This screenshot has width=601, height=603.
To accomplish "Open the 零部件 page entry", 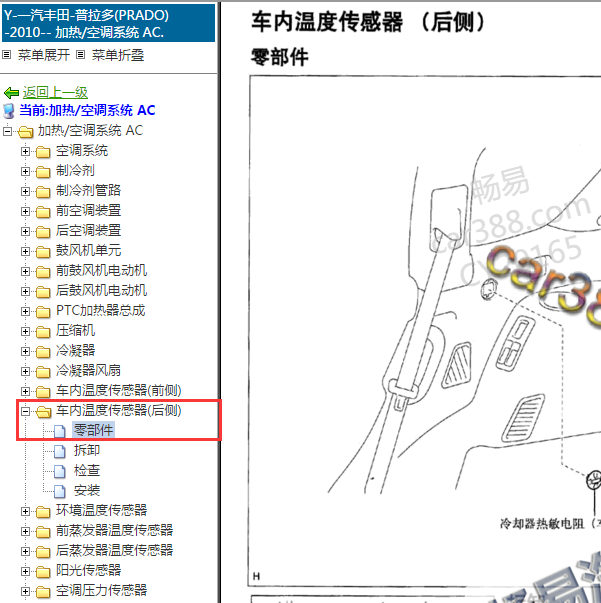I will click(93, 430).
